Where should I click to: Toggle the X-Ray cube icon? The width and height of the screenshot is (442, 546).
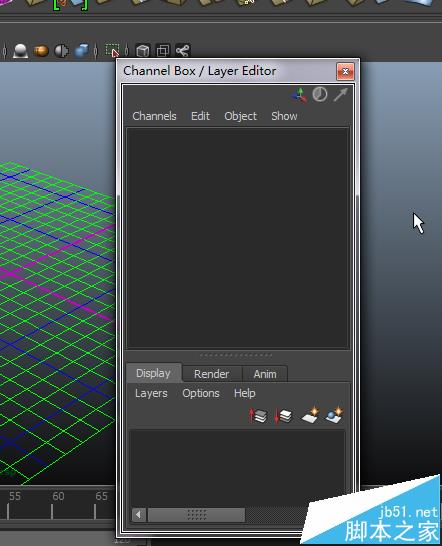143,51
